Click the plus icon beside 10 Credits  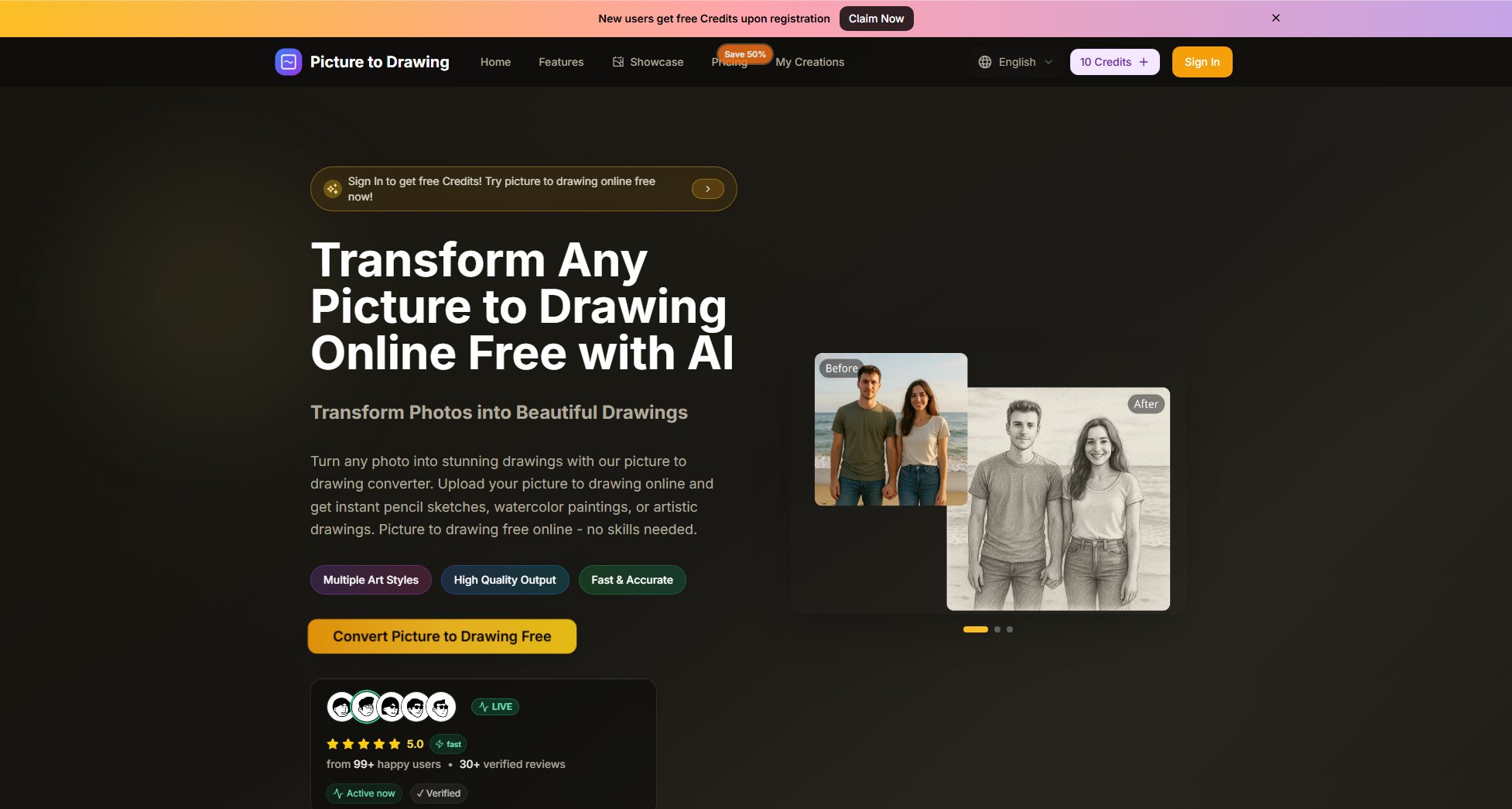coord(1144,62)
